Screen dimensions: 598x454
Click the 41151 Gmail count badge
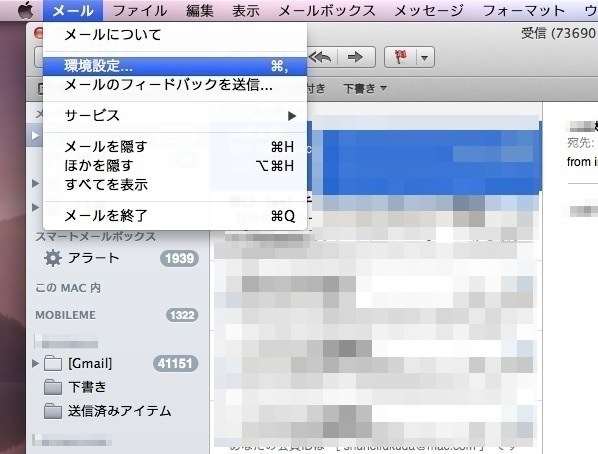pos(175,363)
